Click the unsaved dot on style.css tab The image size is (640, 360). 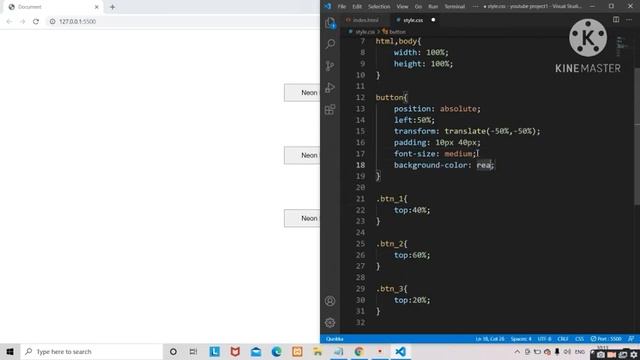[x=433, y=20]
